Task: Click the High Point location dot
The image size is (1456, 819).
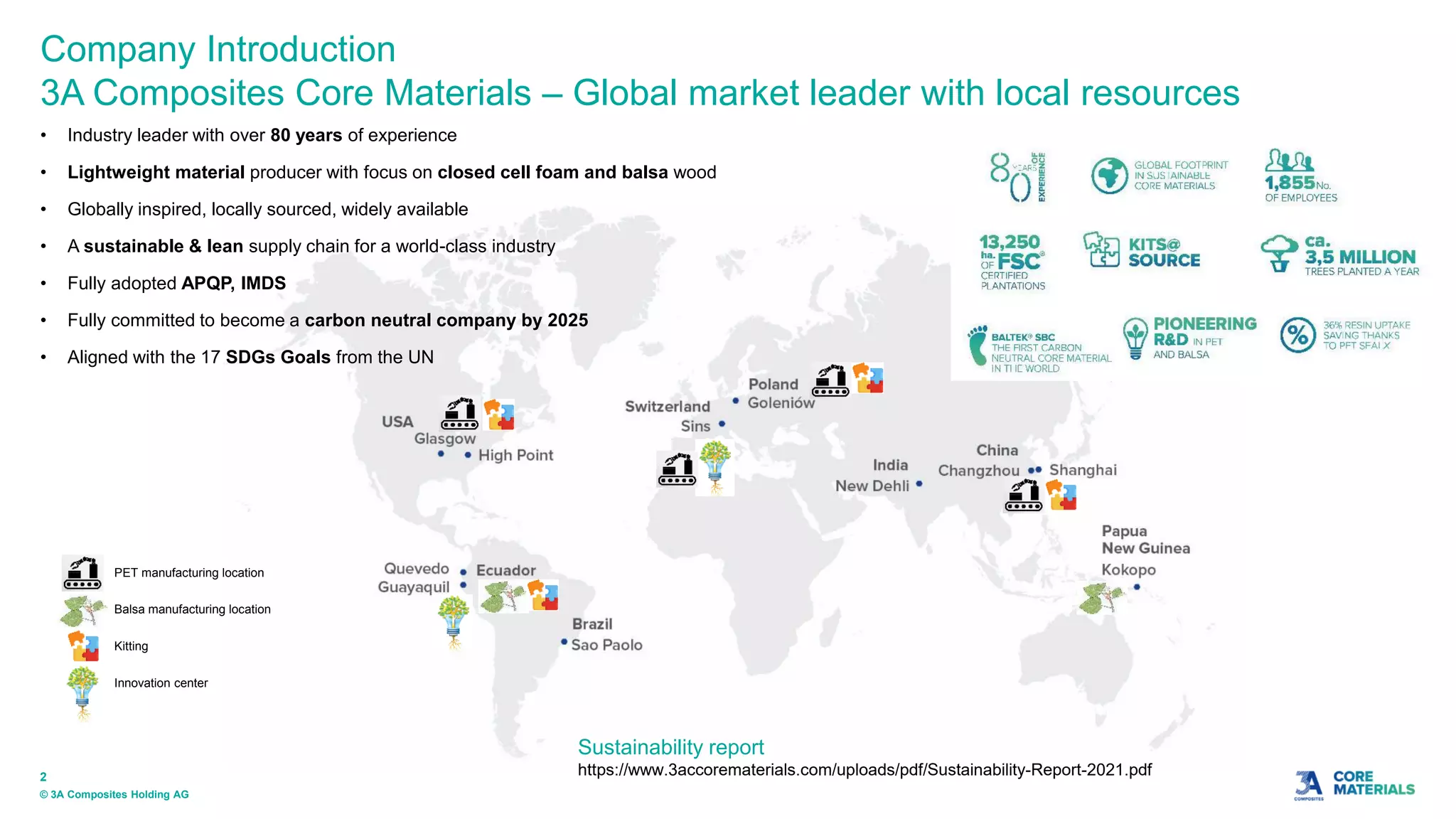Action: [x=468, y=455]
